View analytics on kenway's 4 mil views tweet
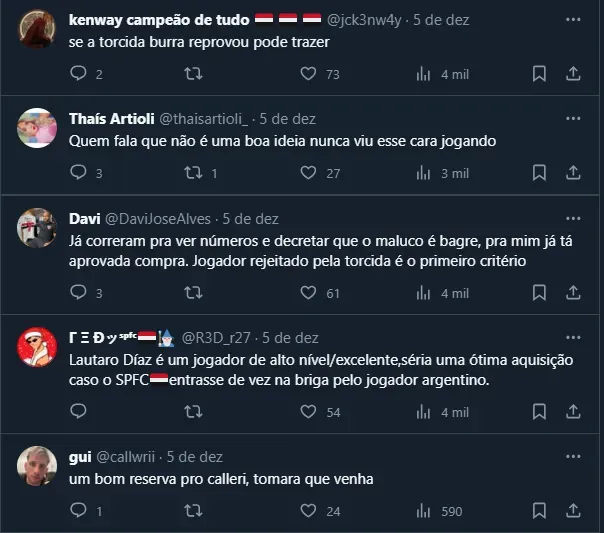The image size is (604, 533). pyautogui.click(x=423, y=74)
